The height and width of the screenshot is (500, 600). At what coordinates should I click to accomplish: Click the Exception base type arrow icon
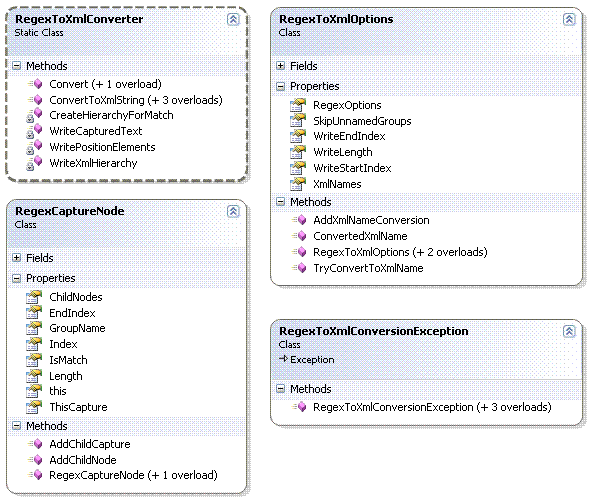coord(283,359)
